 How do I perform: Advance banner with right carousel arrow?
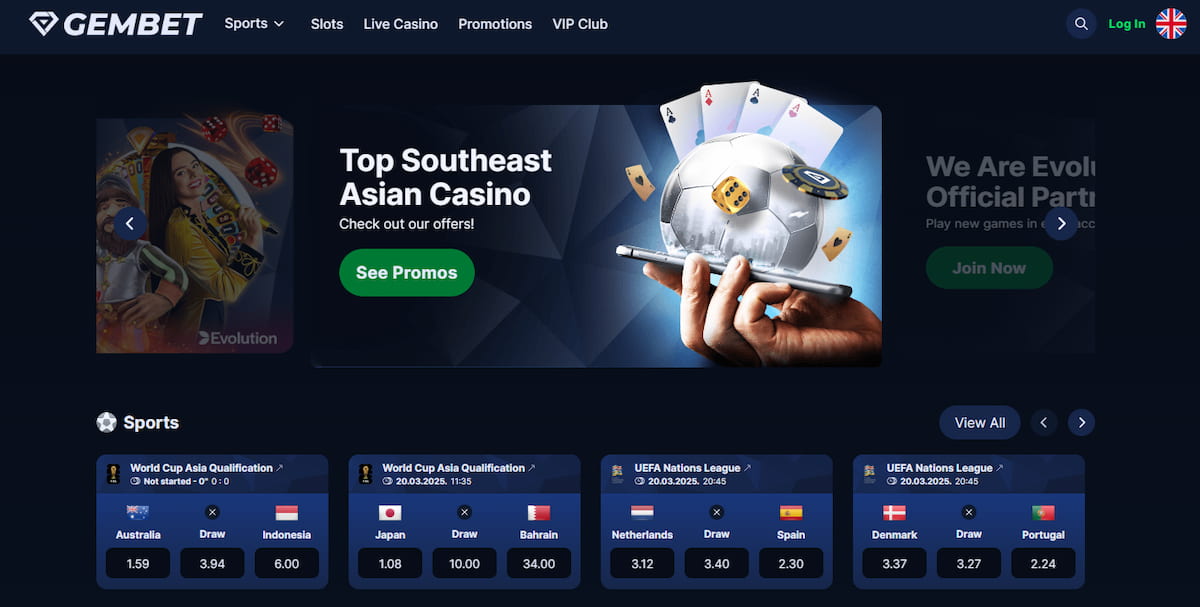pos(1061,223)
